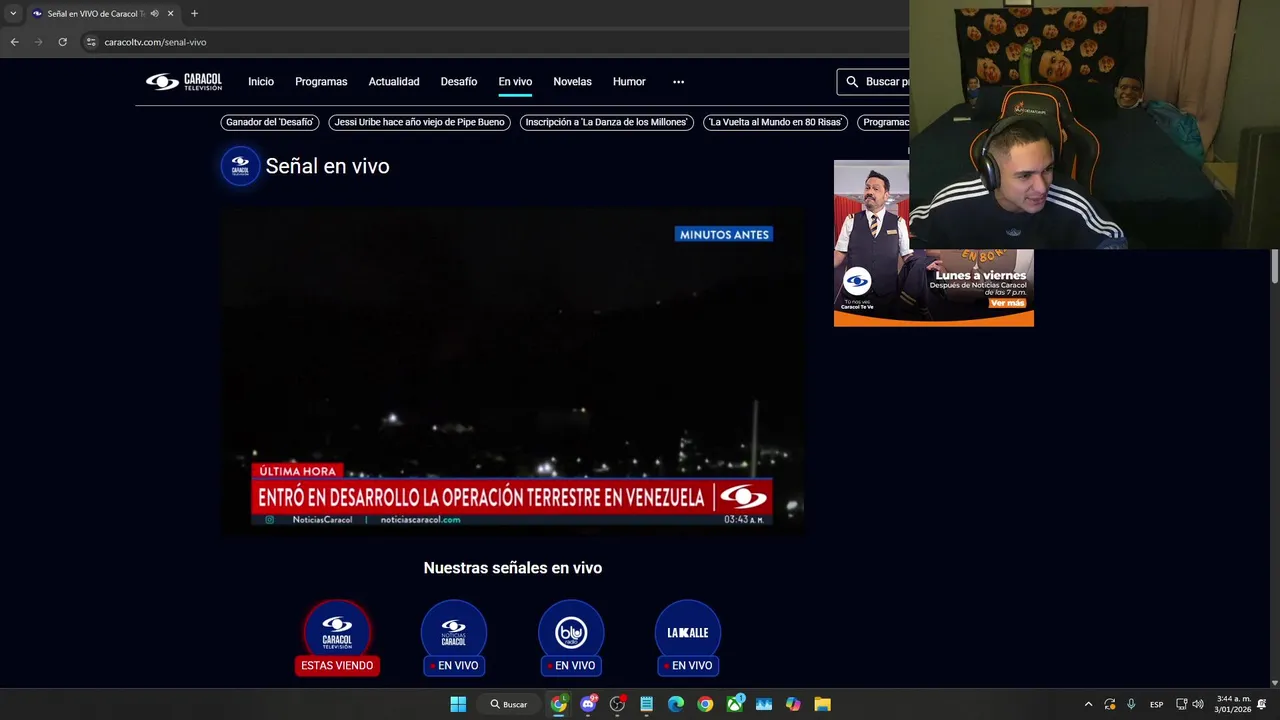Click the Caracol icon beside Señal en vivo
The width and height of the screenshot is (1280, 720).
pyautogui.click(x=240, y=166)
